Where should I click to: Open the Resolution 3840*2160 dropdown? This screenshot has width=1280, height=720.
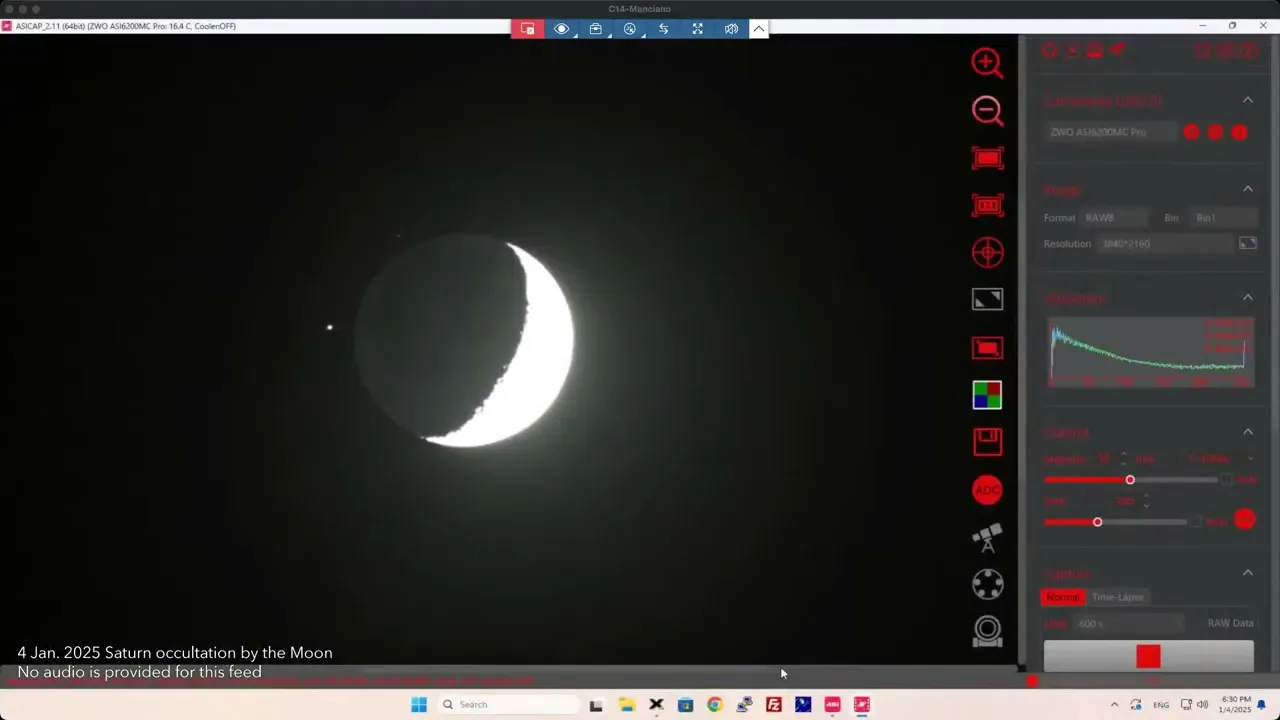tap(1165, 244)
